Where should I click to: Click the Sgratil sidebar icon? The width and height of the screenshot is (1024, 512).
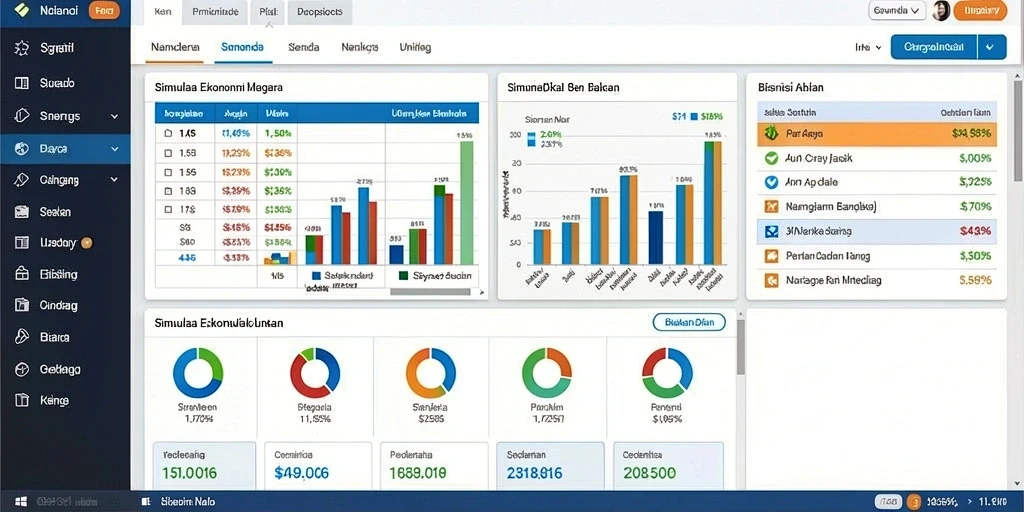(x=22, y=48)
